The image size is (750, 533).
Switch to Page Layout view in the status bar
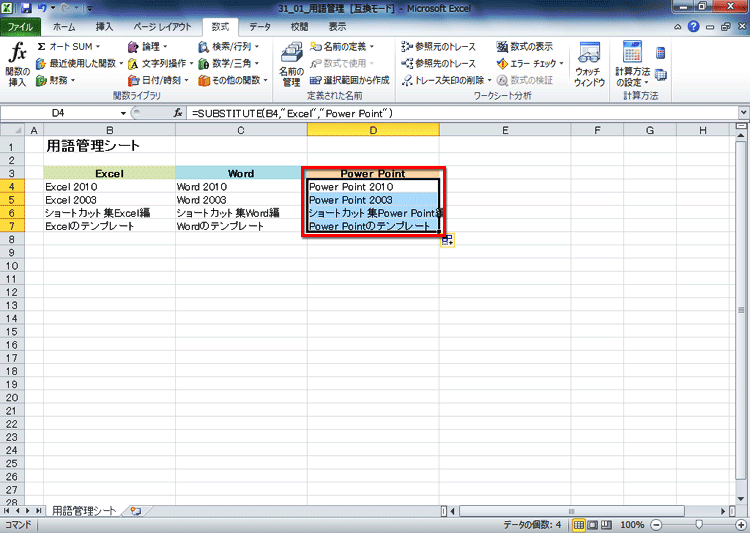pyautogui.click(x=592, y=525)
